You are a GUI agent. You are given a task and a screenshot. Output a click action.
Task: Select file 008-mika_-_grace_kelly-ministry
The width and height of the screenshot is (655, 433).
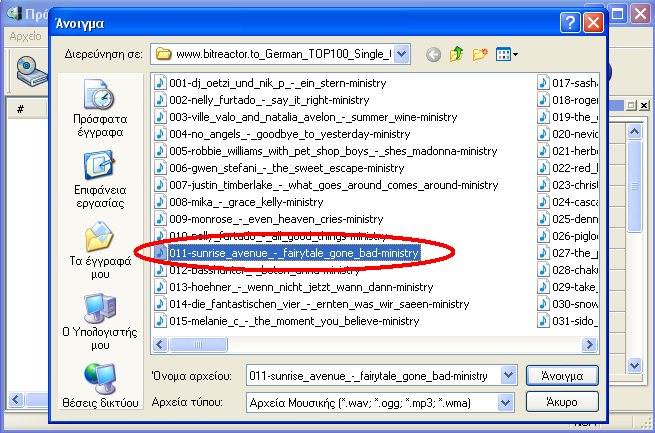239,202
